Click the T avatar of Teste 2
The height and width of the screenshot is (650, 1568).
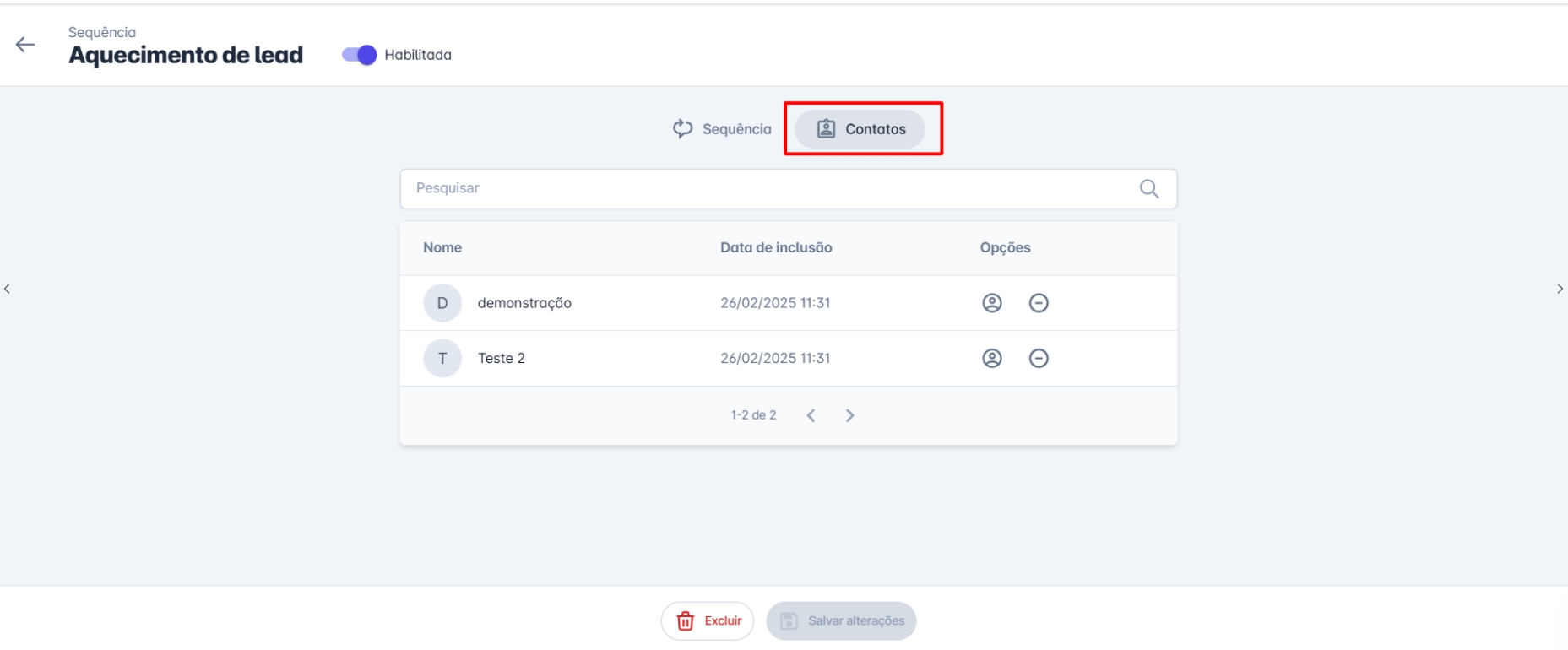(442, 359)
